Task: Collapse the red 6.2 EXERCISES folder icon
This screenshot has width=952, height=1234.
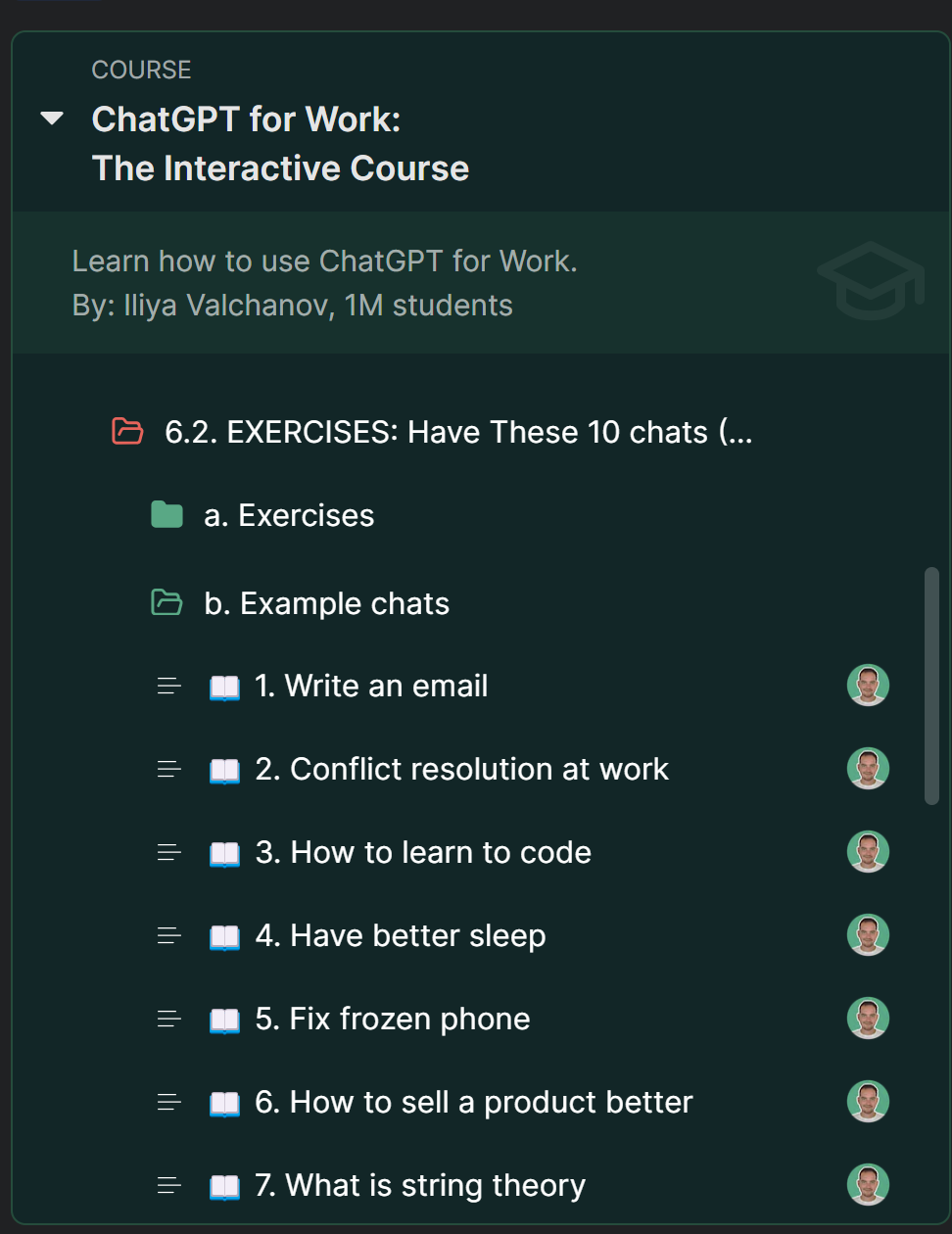Action: pos(127,431)
